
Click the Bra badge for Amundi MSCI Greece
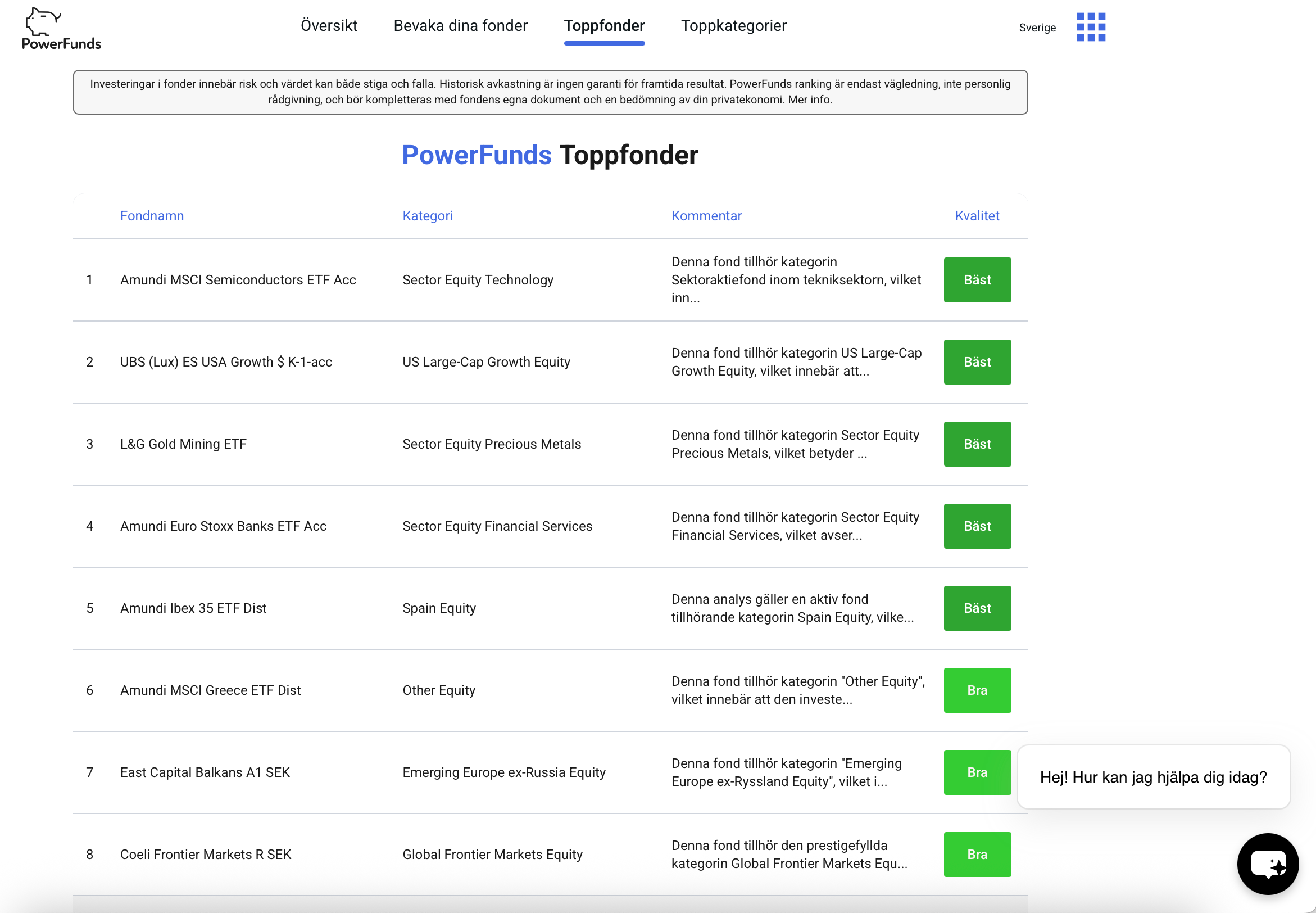pyautogui.click(x=977, y=690)
